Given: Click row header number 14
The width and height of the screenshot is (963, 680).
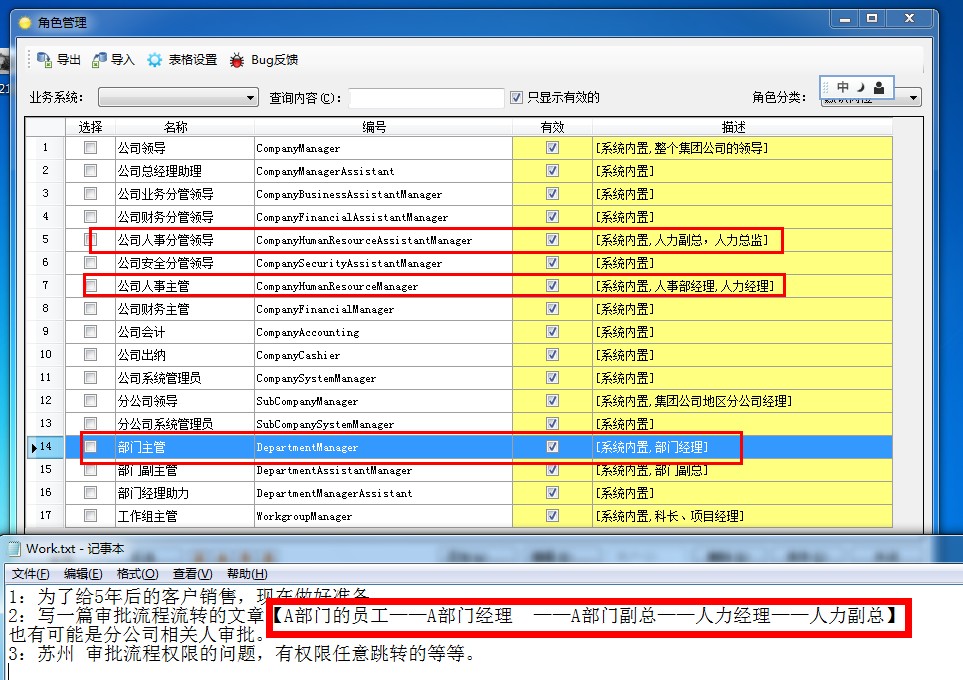Looking at the screenshot, I should tap(45, 447).
